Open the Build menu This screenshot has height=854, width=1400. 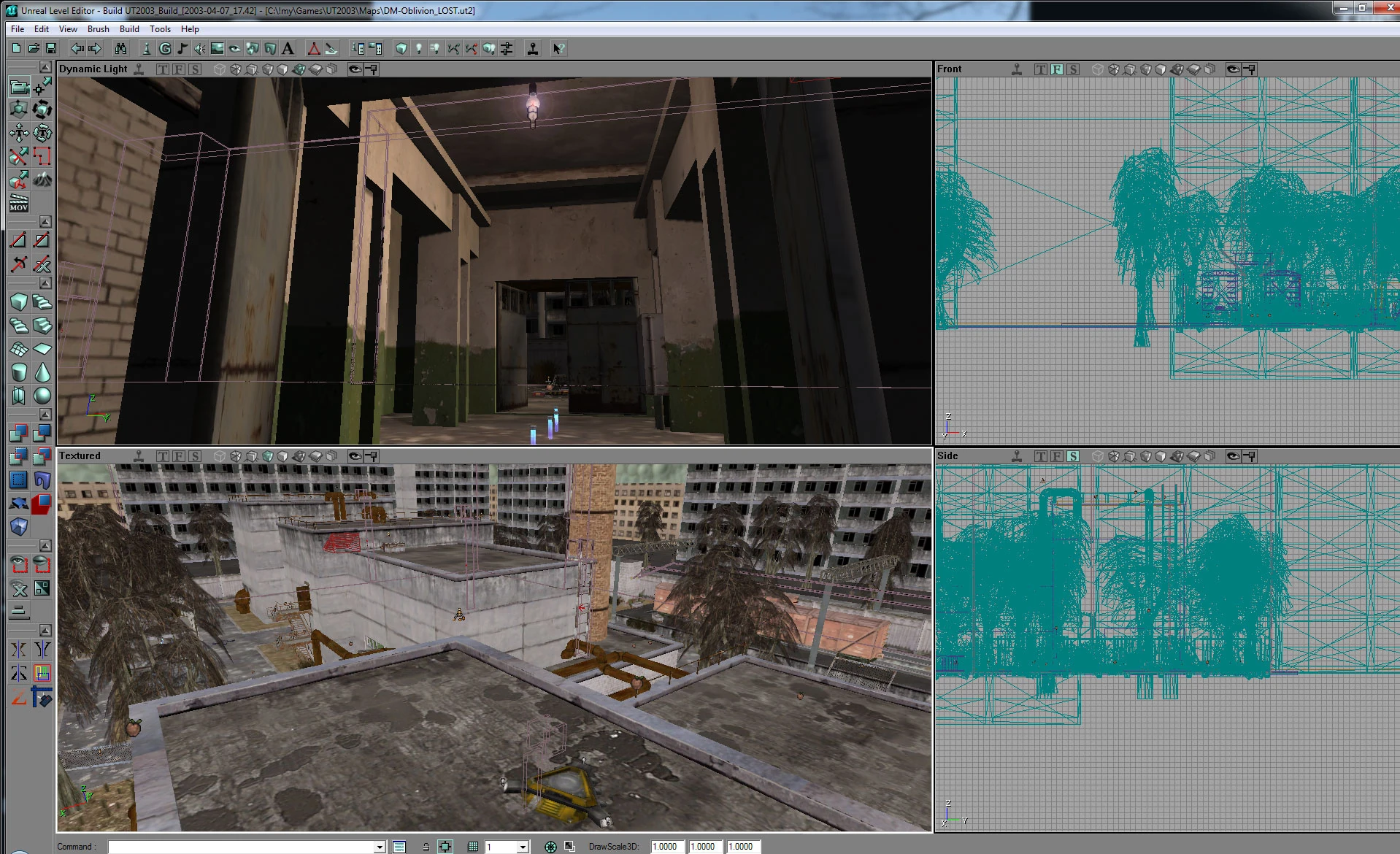coord(129,29)
